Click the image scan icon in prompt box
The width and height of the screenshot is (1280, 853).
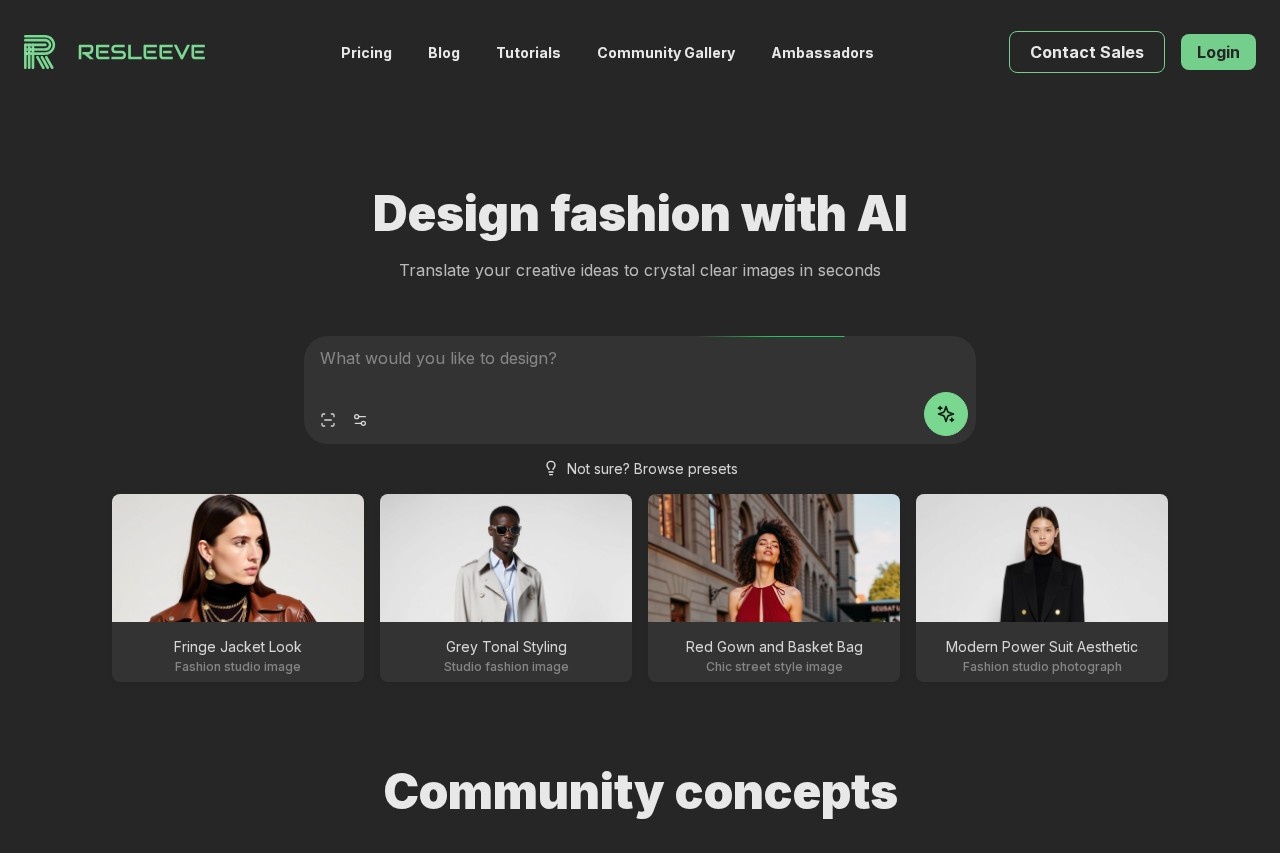tap(328, 420)
